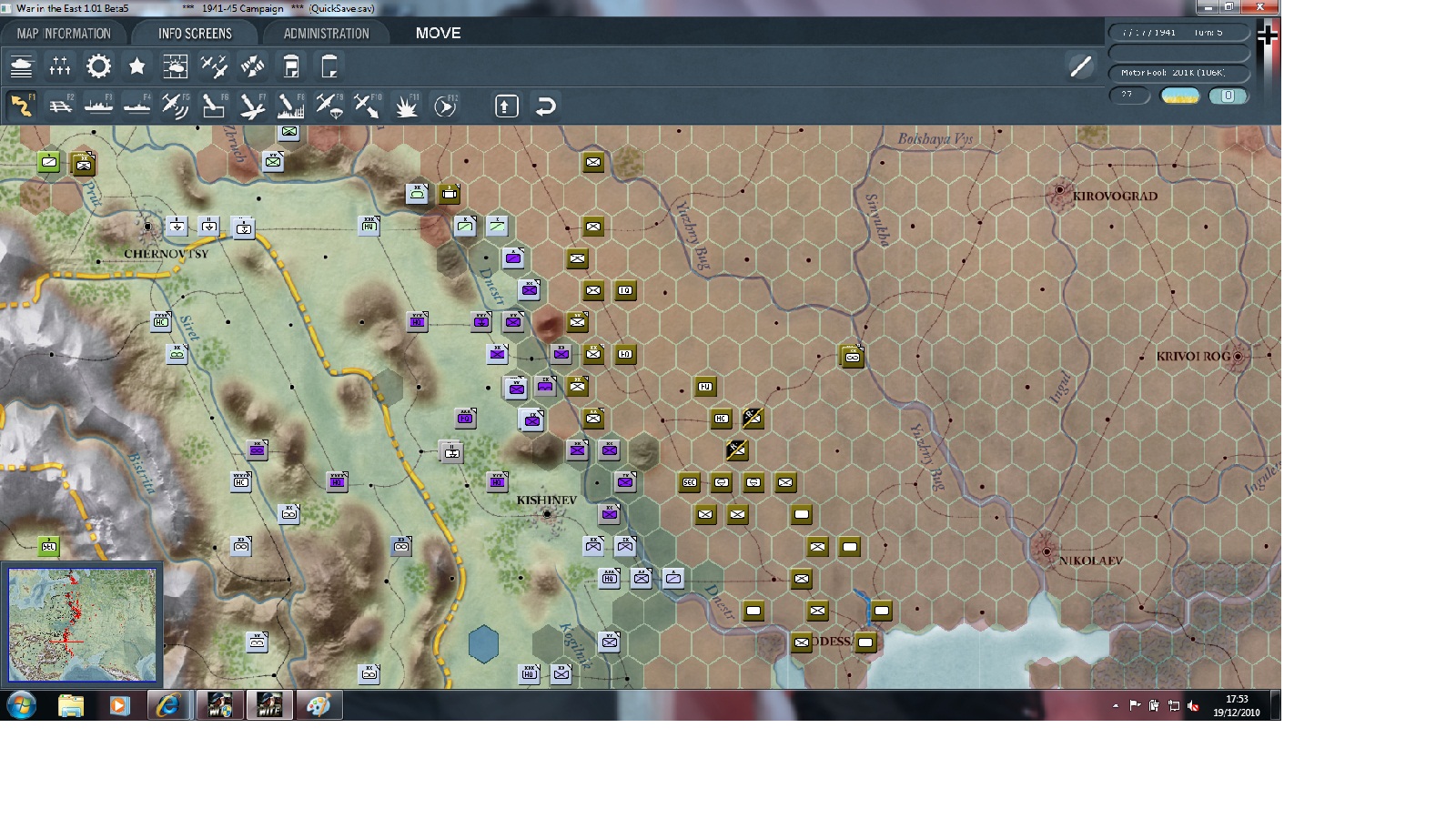This screenshot has width=1456, height=819.
Task: Open the order of battle tank icon
Action: tap(22, 66)
